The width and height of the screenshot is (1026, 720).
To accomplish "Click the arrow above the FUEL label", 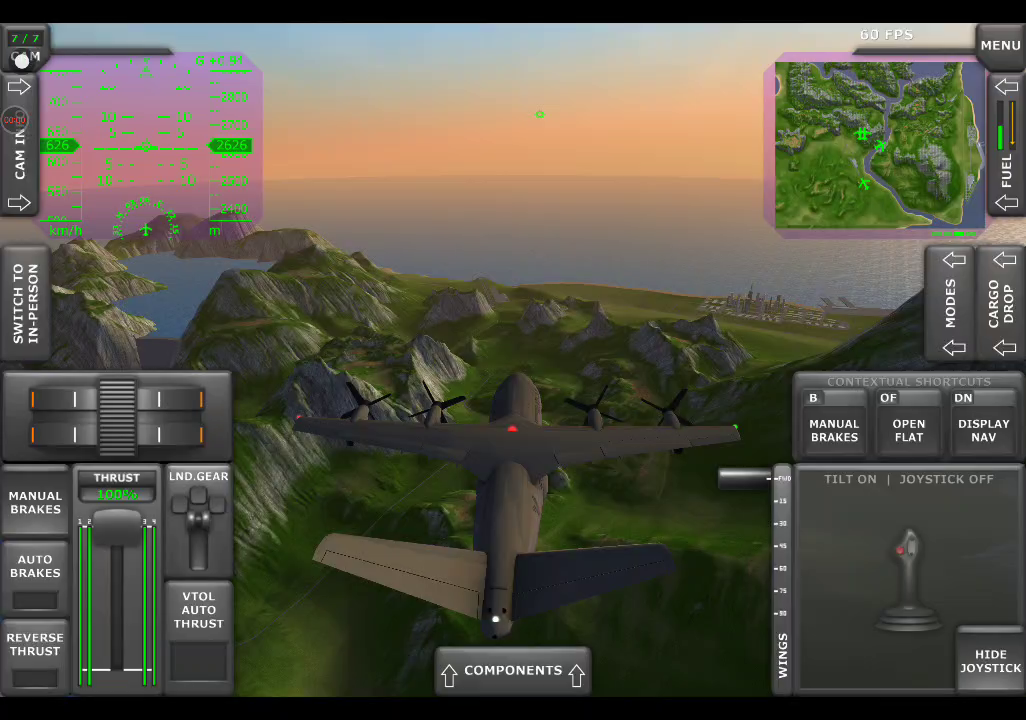I will point(1006,87).
